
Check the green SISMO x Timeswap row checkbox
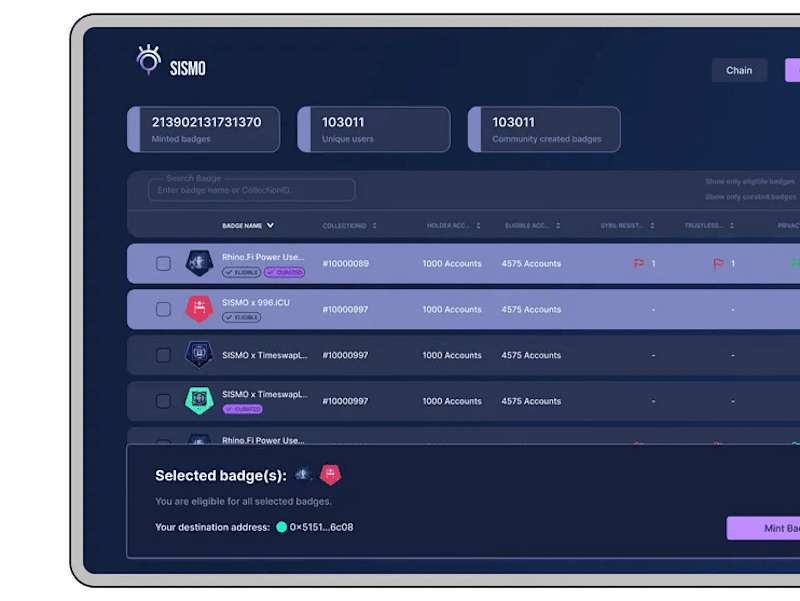(163, 401)
